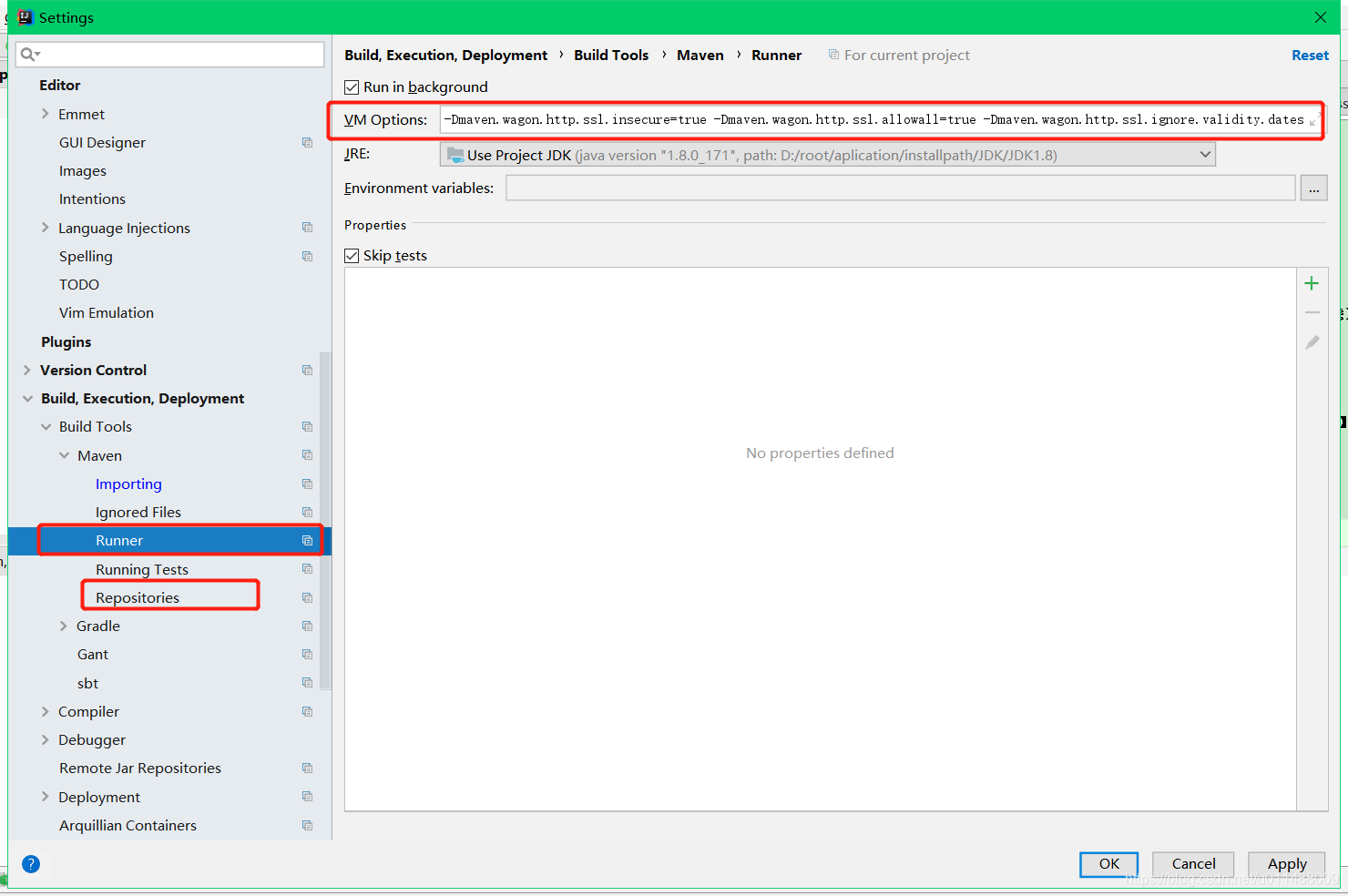Click the magnifier icon in the settings search box
The height and width of the screenshot is (896, 1348).
coord(26,55)
